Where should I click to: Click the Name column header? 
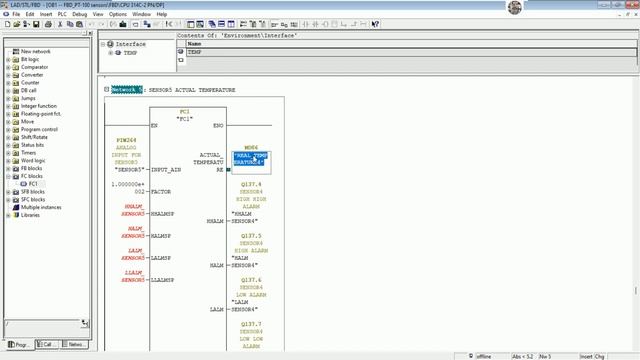point(411,44)
